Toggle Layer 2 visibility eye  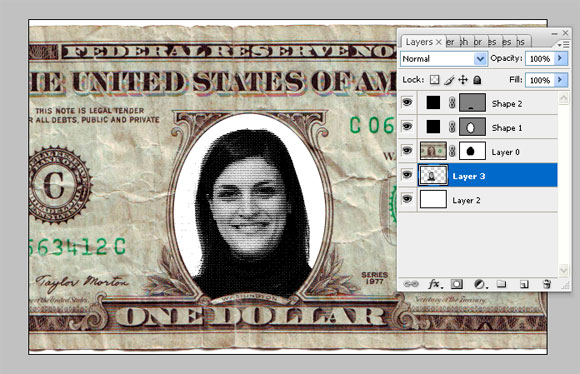click(407, 199)
